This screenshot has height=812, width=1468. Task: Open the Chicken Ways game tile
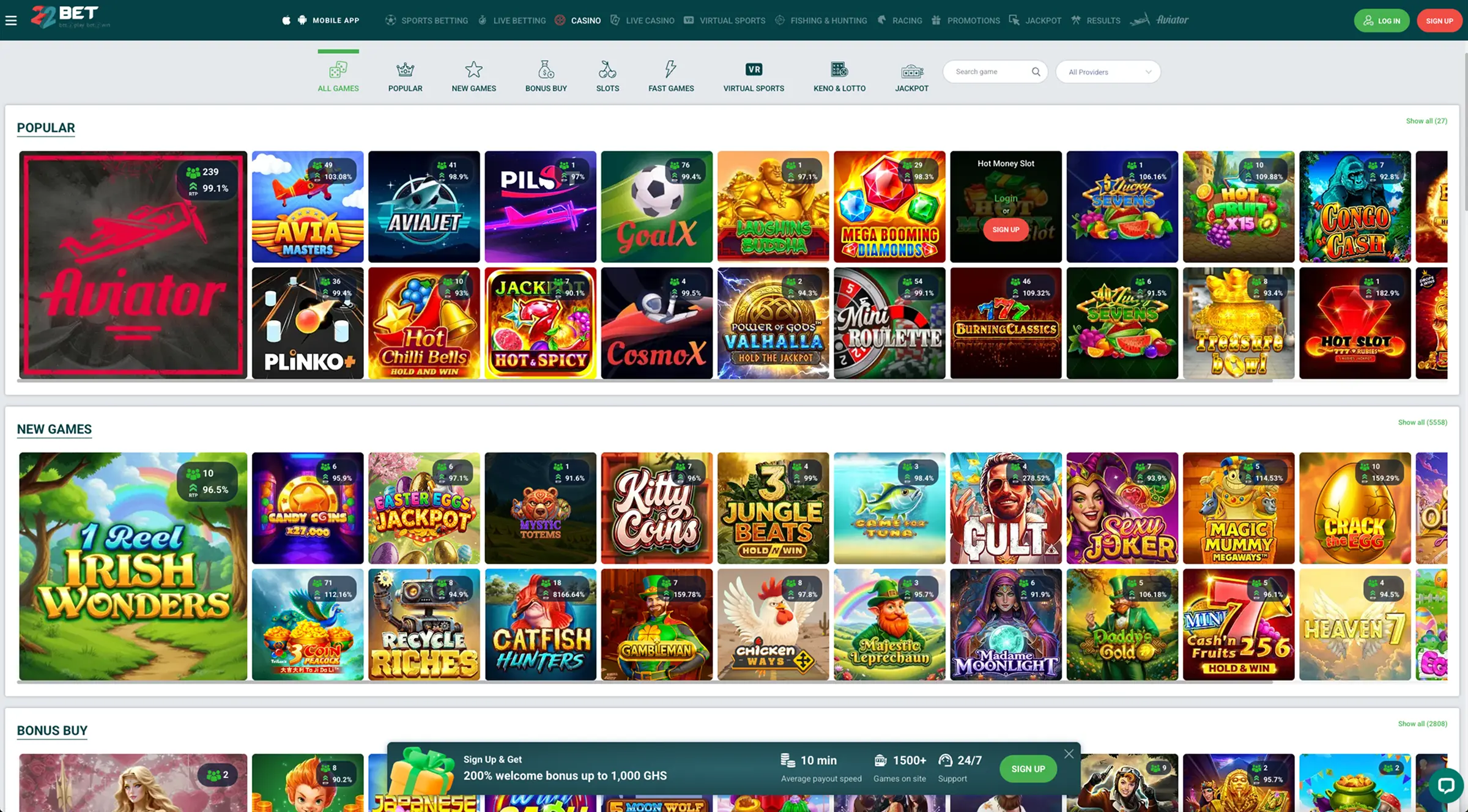pyautogui.click(x=773, y=624)
